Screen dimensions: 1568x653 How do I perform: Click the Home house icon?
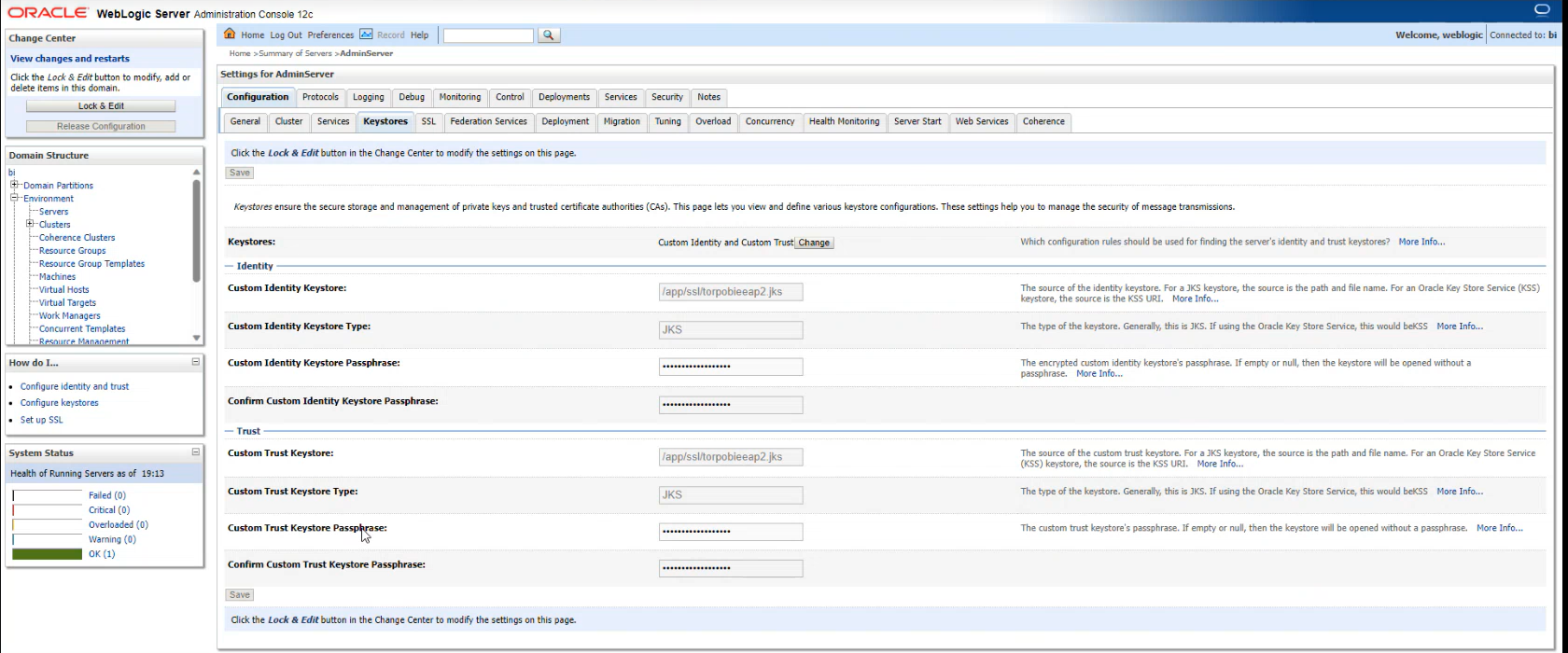(230, 35)
